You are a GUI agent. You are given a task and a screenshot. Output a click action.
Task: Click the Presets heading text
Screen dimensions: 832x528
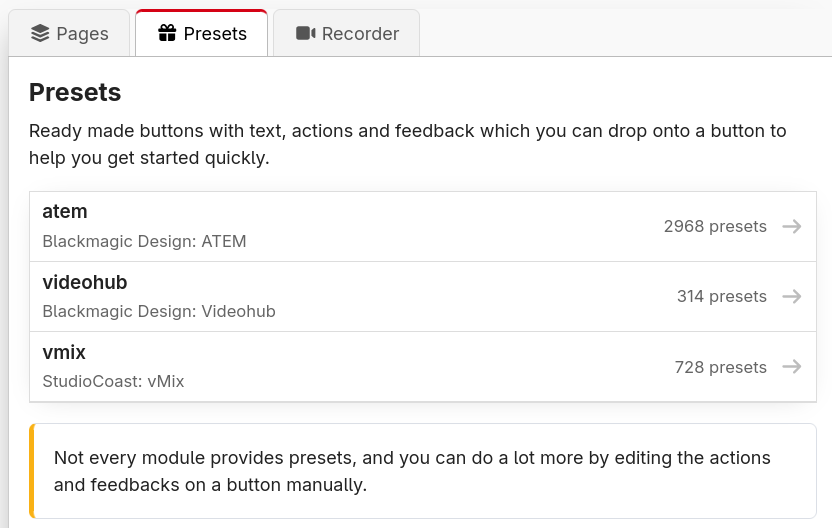75,92
